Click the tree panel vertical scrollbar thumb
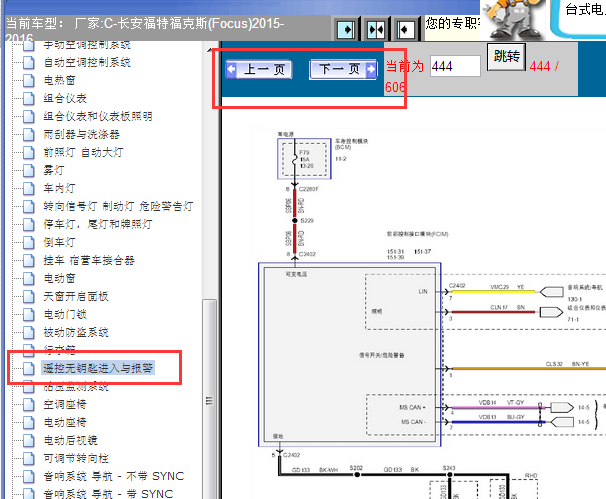 tap(209, 400)
